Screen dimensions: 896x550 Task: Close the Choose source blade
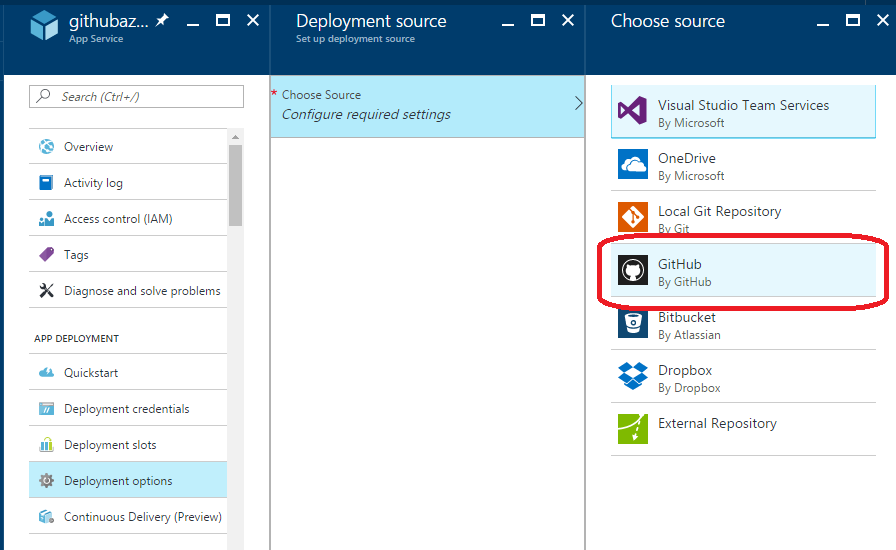883,21
